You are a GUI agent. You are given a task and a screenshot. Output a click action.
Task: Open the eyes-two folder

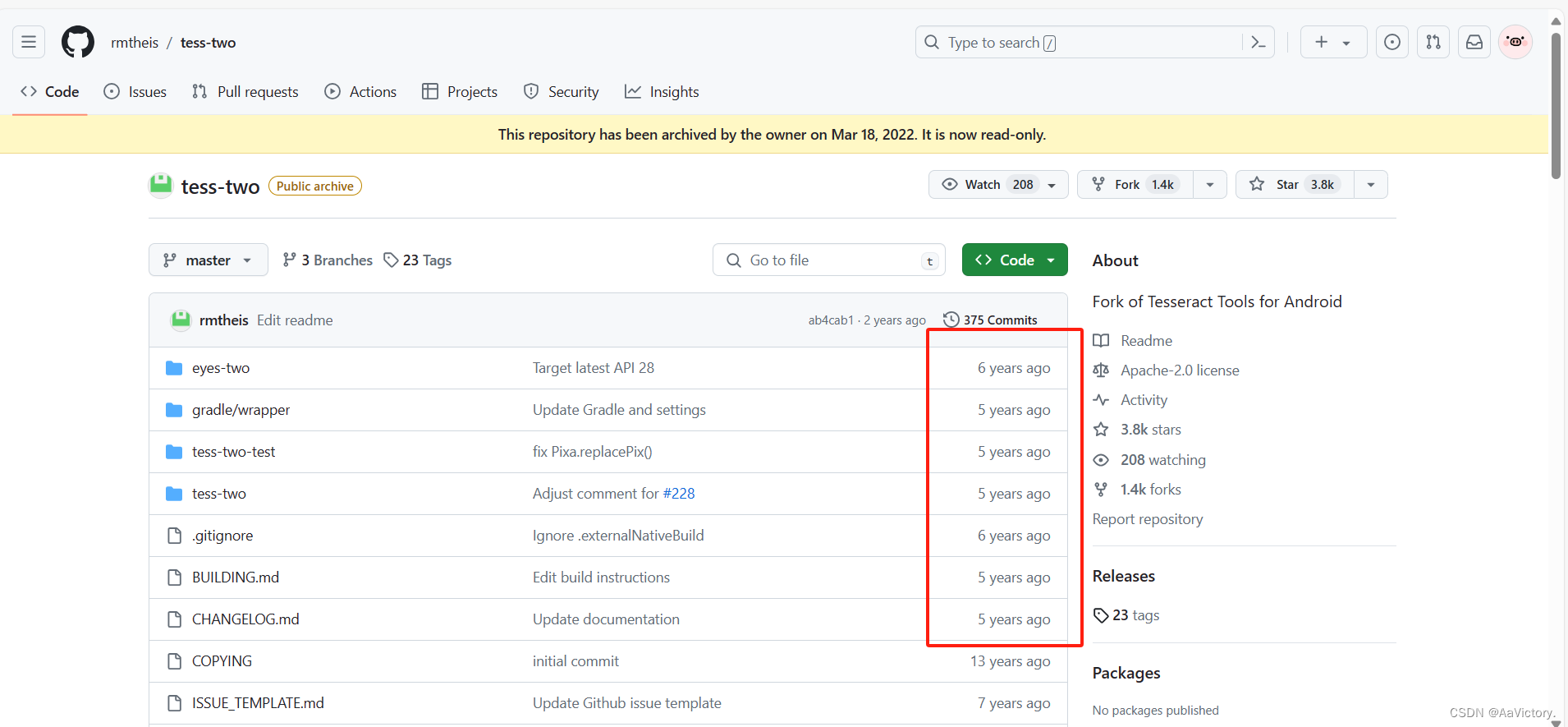click(x=221, y=368)
